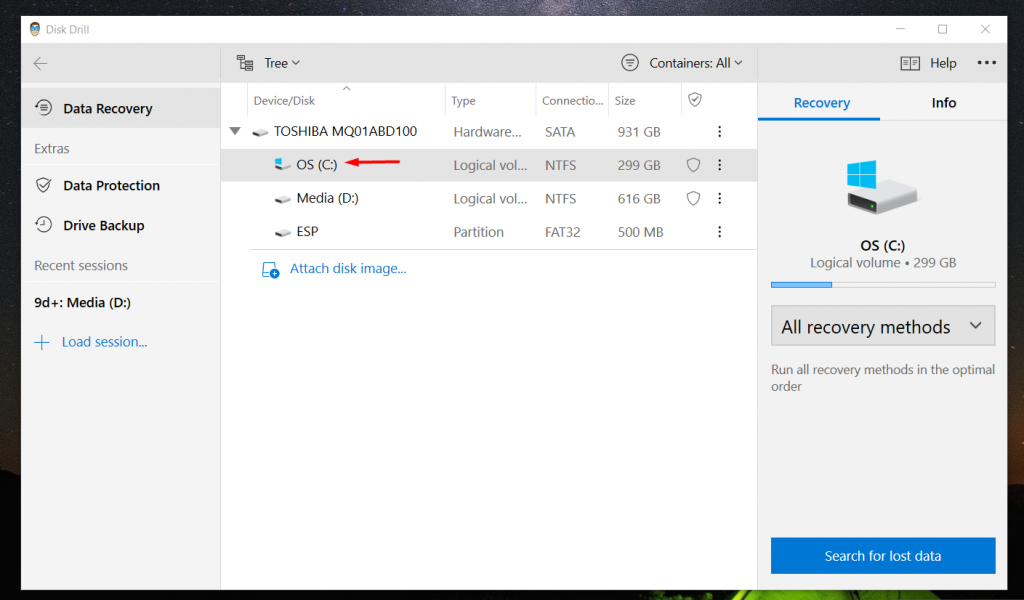Click Search for lost data

[882, 555]
